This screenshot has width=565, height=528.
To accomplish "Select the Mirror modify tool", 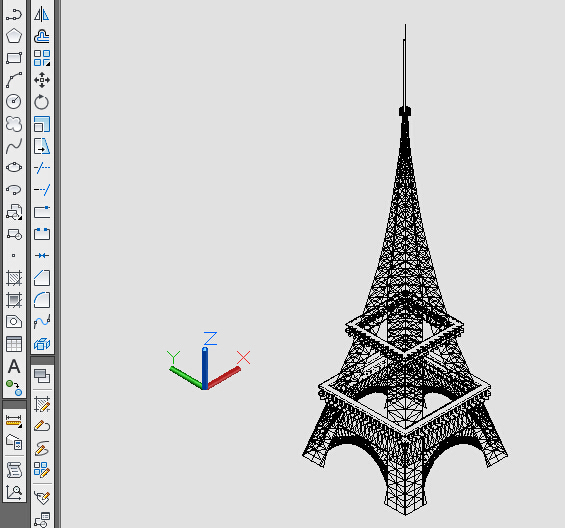I will [42, 14].
